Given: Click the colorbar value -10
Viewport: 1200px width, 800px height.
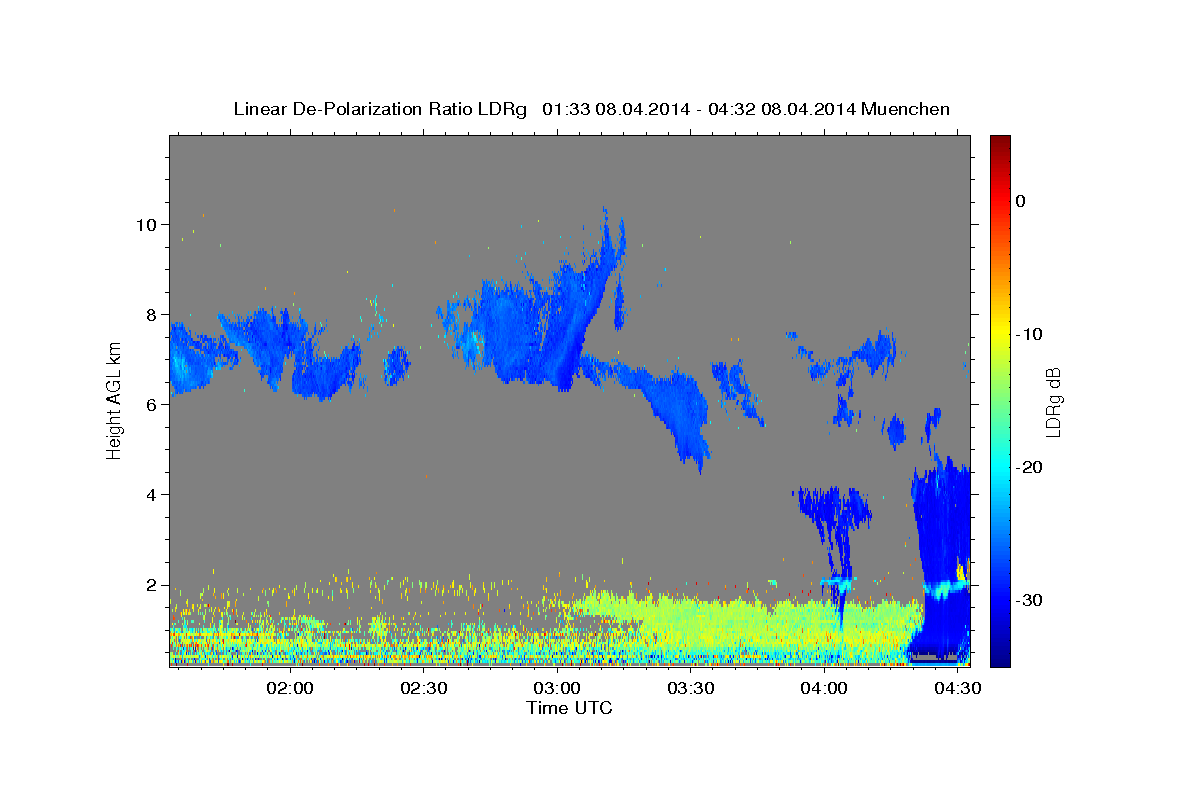Looking at the screenshot, I should pyautogui.click(x=1029, y=334).
